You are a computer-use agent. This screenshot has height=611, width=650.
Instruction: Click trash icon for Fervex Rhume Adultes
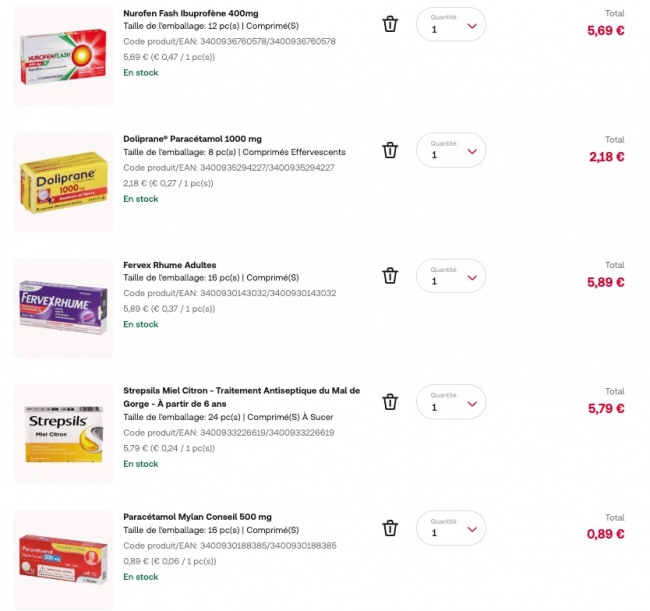click(390, 276)
